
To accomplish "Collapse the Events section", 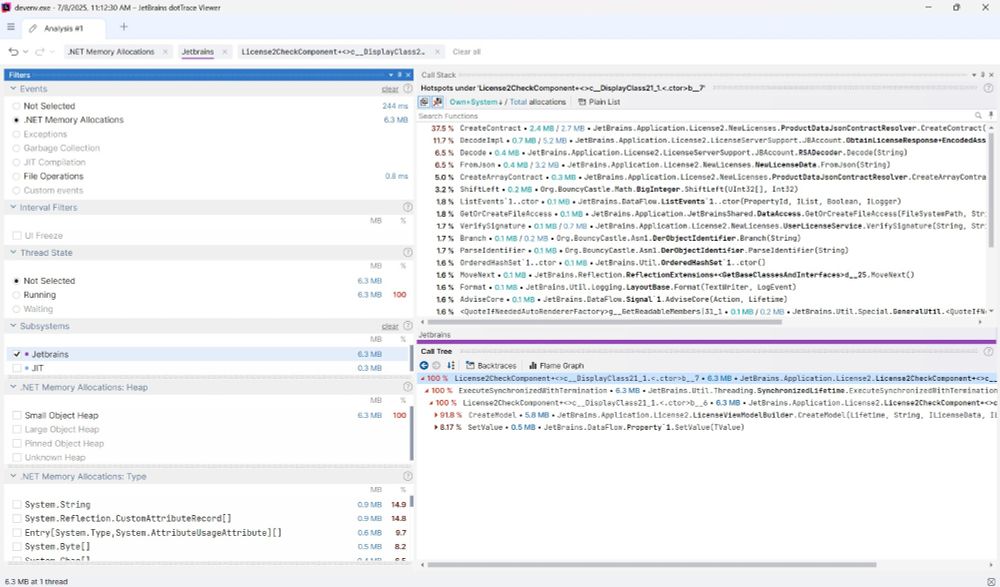I will 13,89.
